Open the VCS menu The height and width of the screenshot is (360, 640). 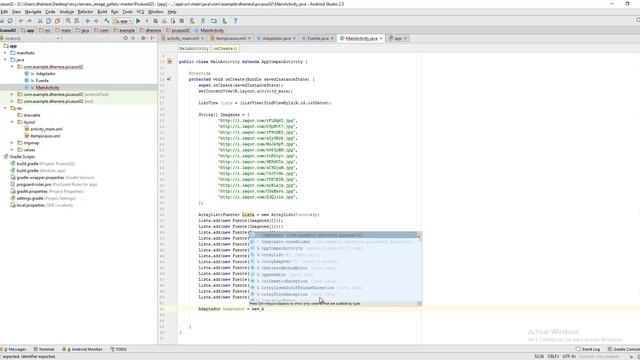tap(140, 12)
